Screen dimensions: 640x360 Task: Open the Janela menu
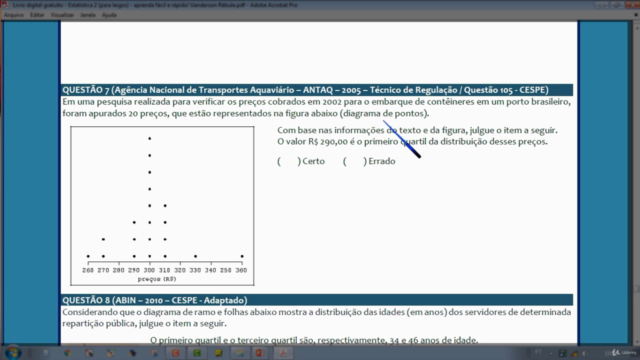click(x=88, y=15)
